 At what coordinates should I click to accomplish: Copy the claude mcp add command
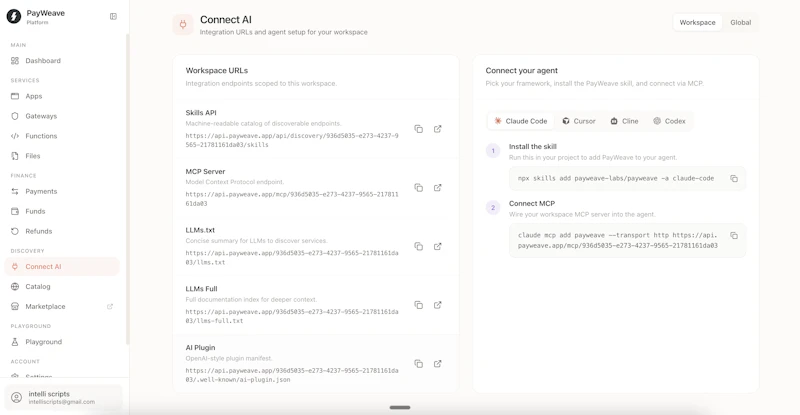coord(734,236)
